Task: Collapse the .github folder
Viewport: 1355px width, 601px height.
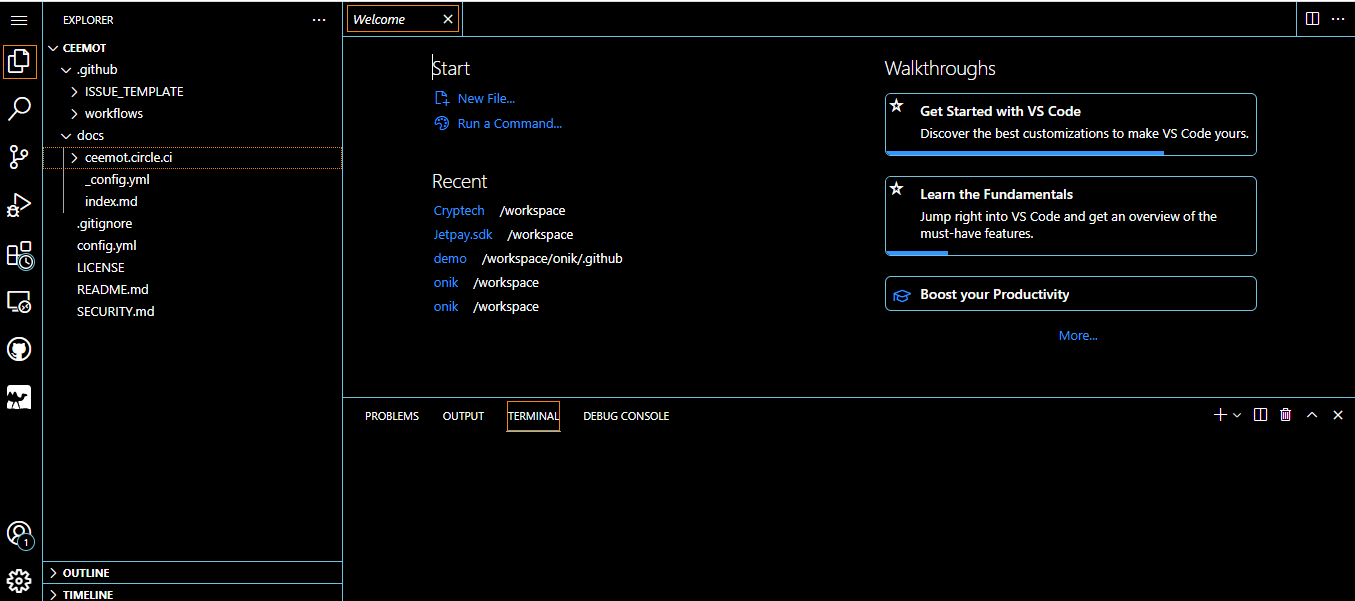Action: [x=67, y=70]
